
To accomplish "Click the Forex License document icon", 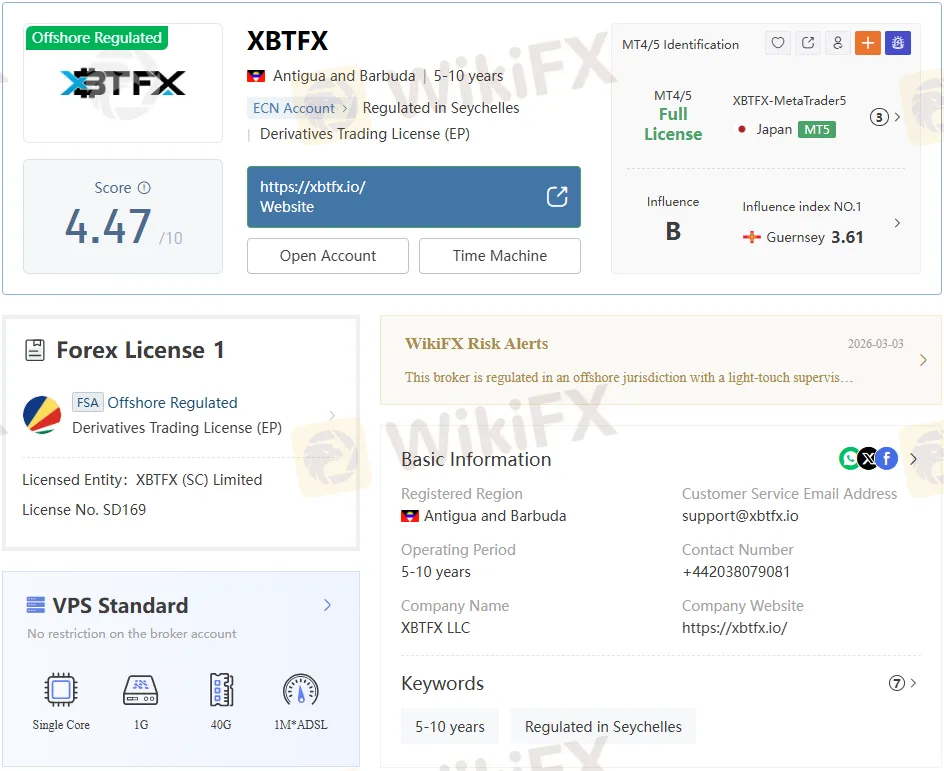I will coord(35,350).
